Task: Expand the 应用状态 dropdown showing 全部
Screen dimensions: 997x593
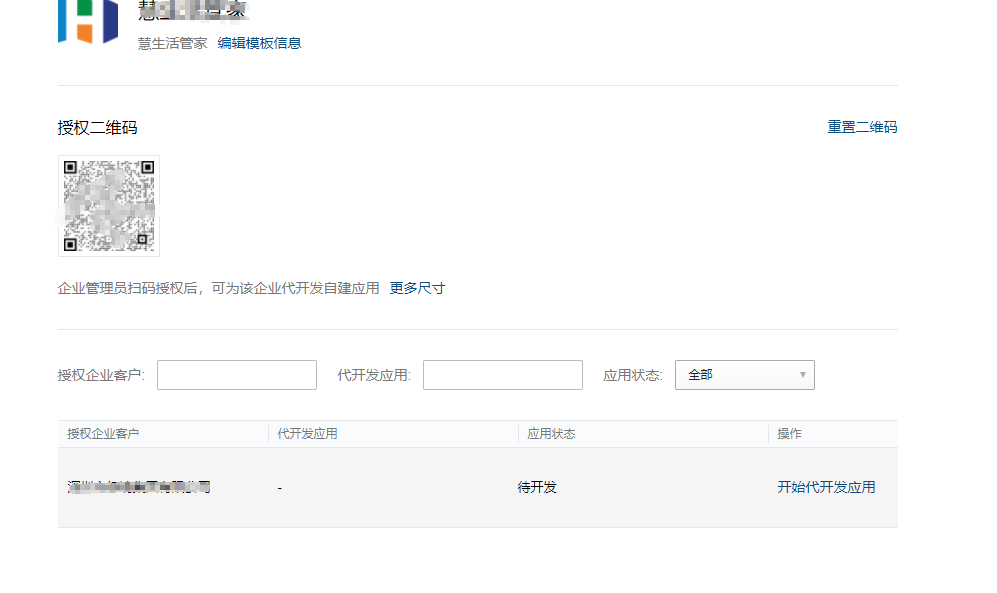Action: coord(744,375)
